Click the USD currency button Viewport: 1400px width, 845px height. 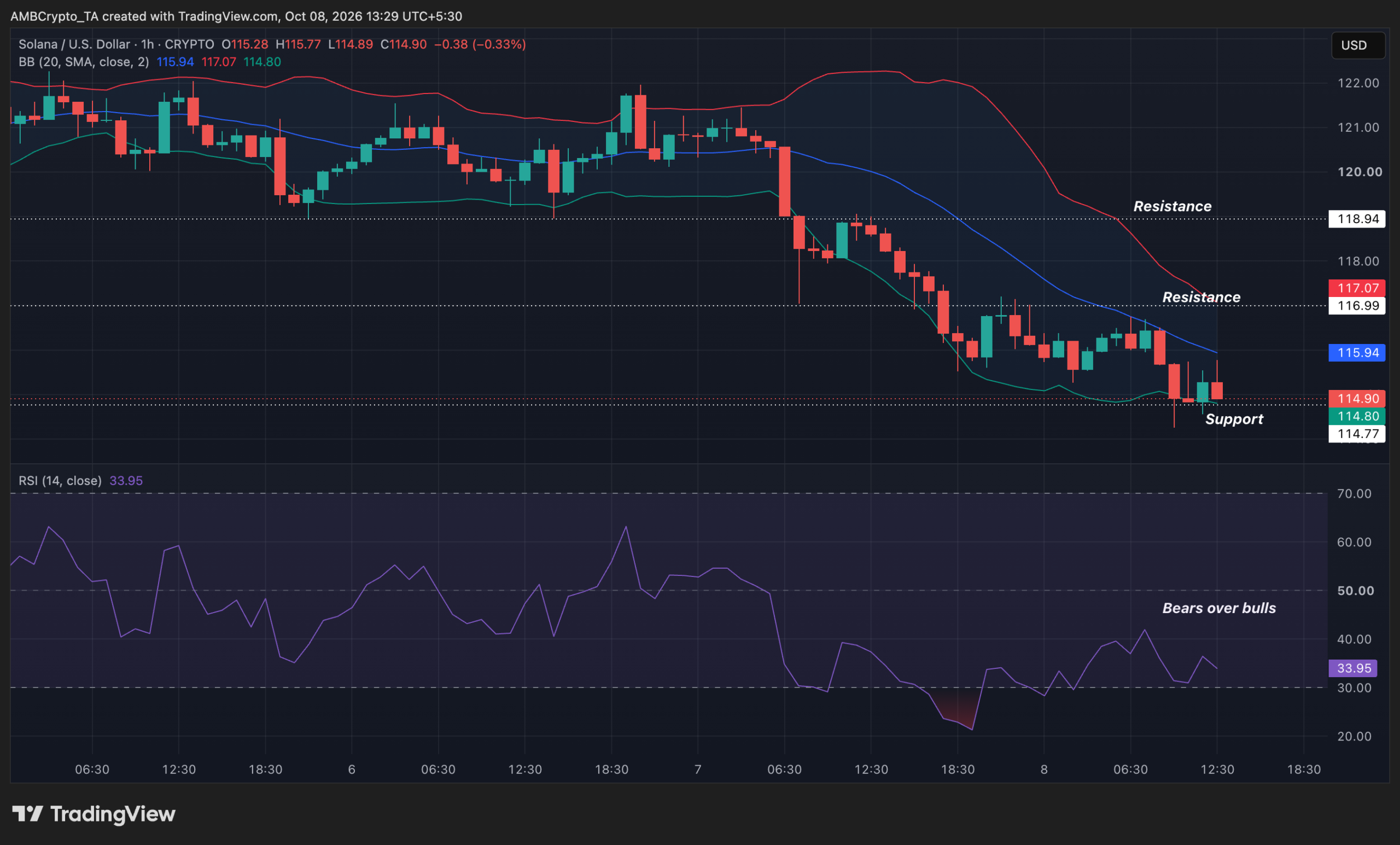1358,45
